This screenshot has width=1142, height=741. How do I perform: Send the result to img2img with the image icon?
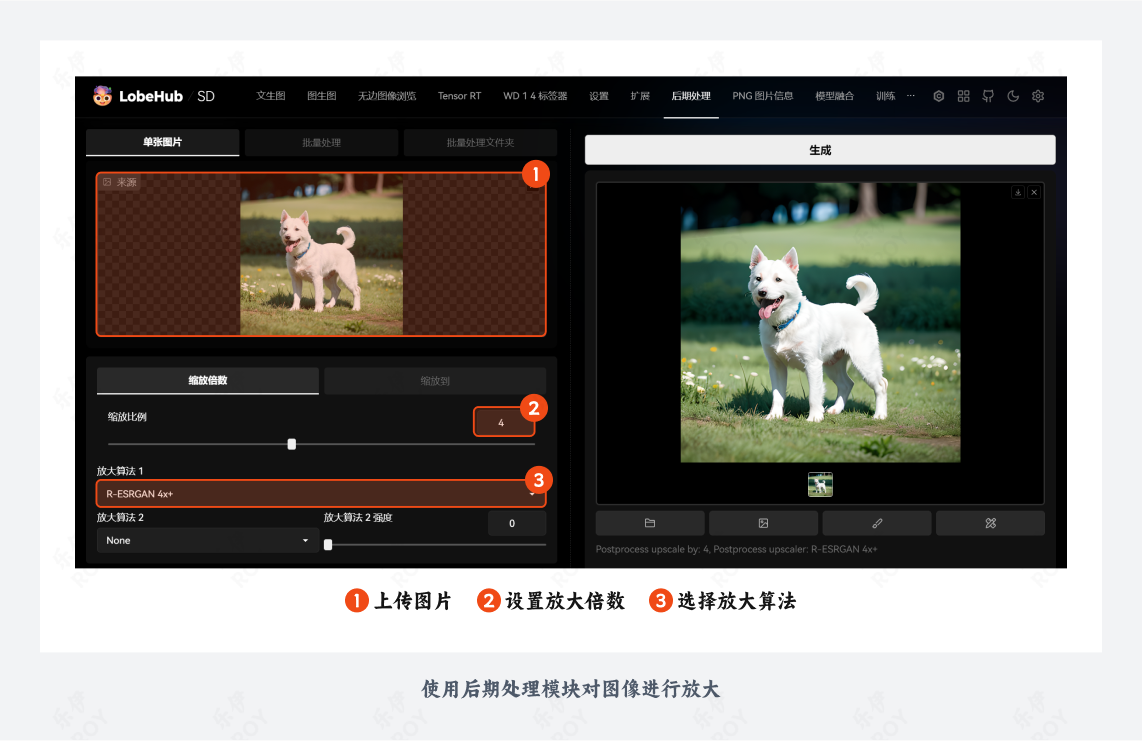(x=763, y=523)
